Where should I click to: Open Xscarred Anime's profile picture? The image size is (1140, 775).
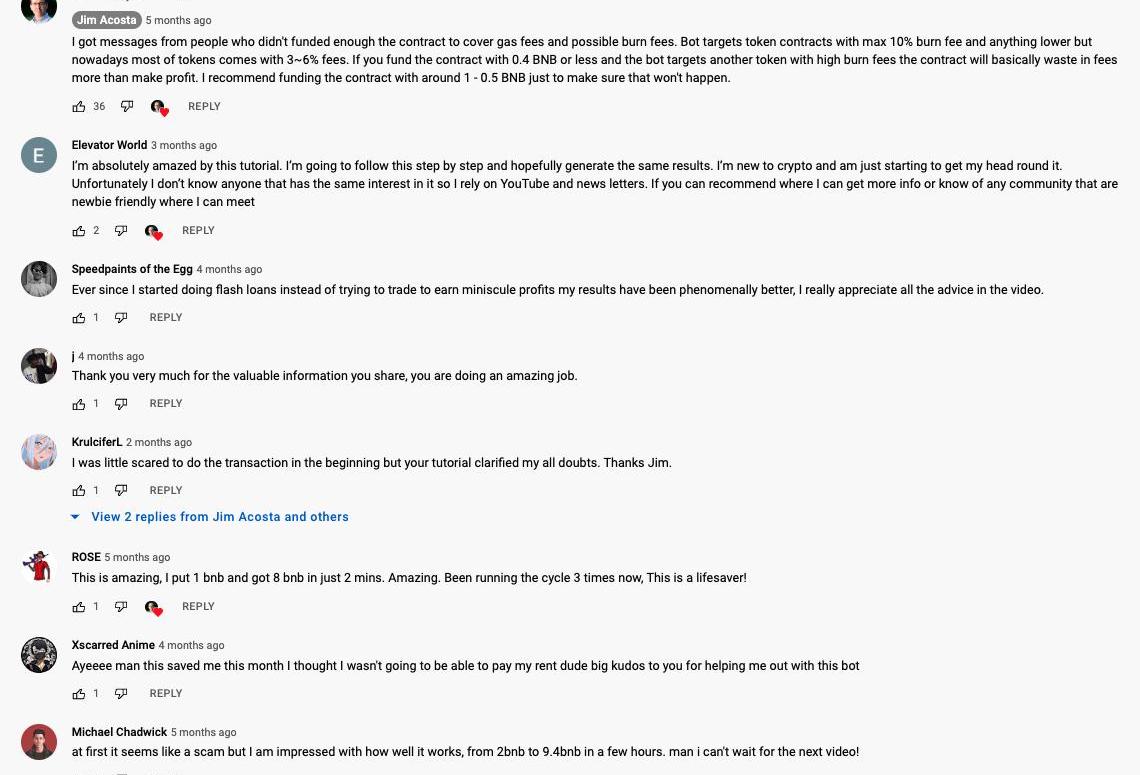coord(39,655)
